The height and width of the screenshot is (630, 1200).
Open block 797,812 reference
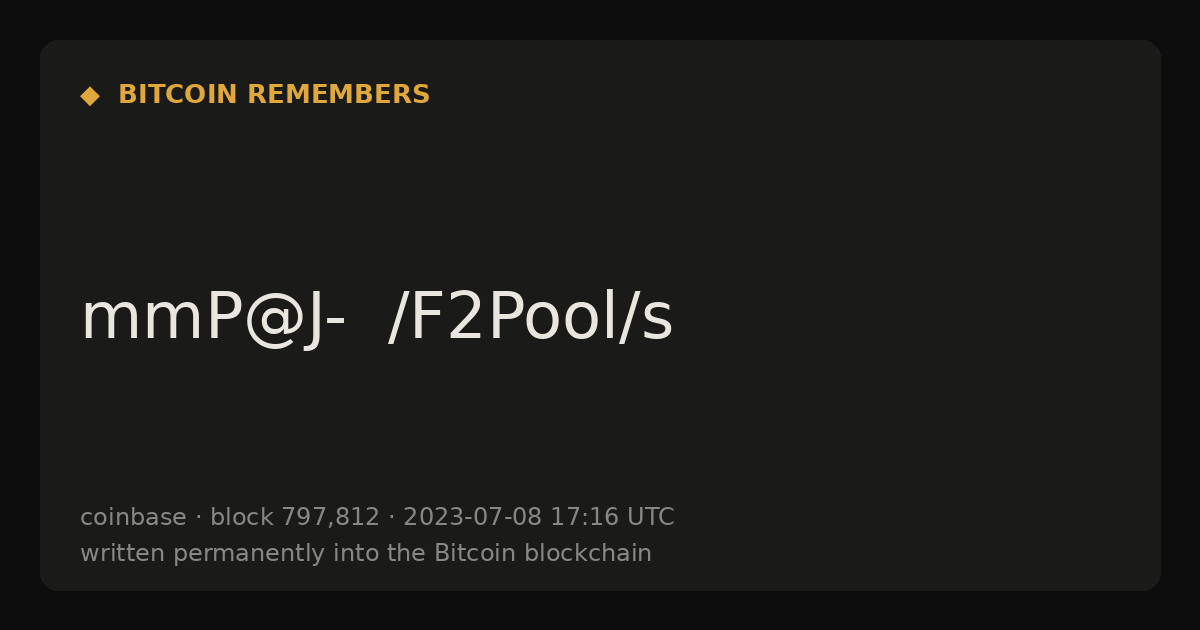pyautogui.click(x=295, y=517)
